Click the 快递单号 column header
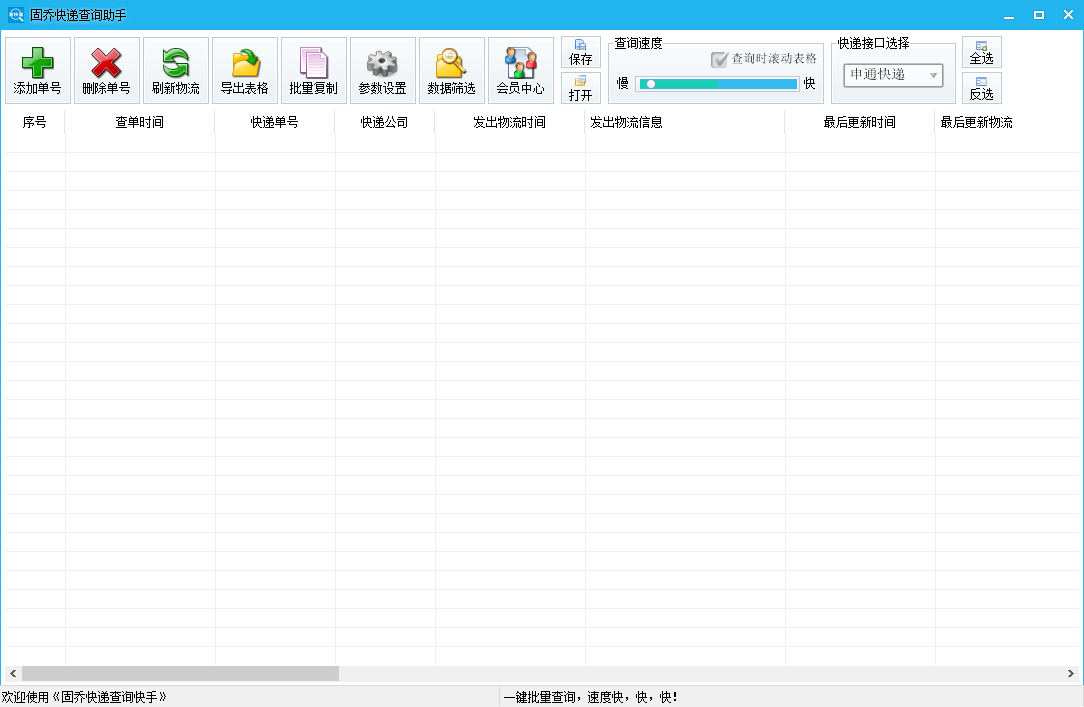The width and height of the screenshot is (1084, 707). click(275, 122)
